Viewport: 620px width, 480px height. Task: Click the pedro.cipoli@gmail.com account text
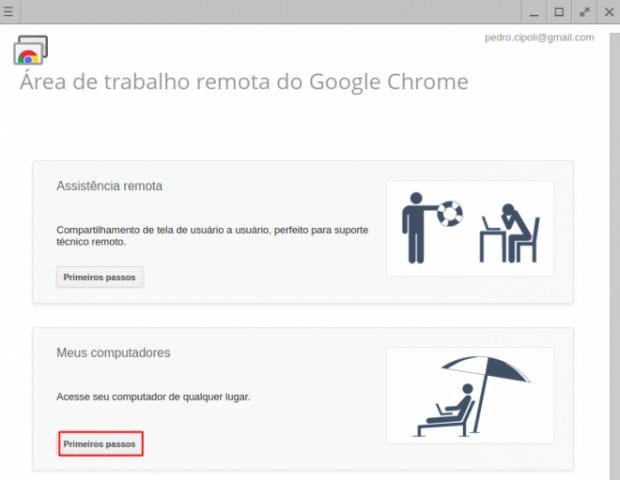[539, 38]
